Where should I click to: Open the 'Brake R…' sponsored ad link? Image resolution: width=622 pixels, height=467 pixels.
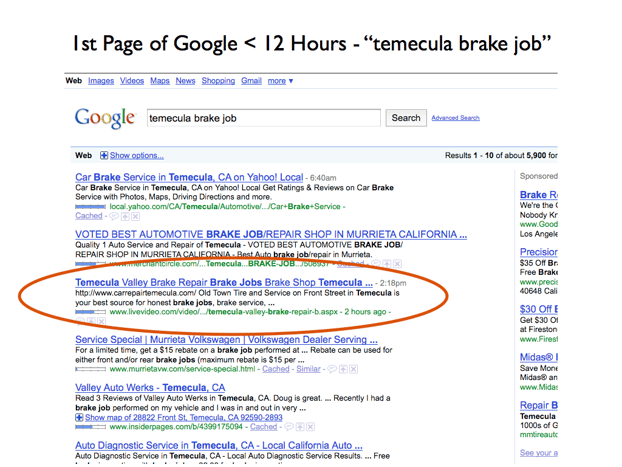click(x=539, y=195)
